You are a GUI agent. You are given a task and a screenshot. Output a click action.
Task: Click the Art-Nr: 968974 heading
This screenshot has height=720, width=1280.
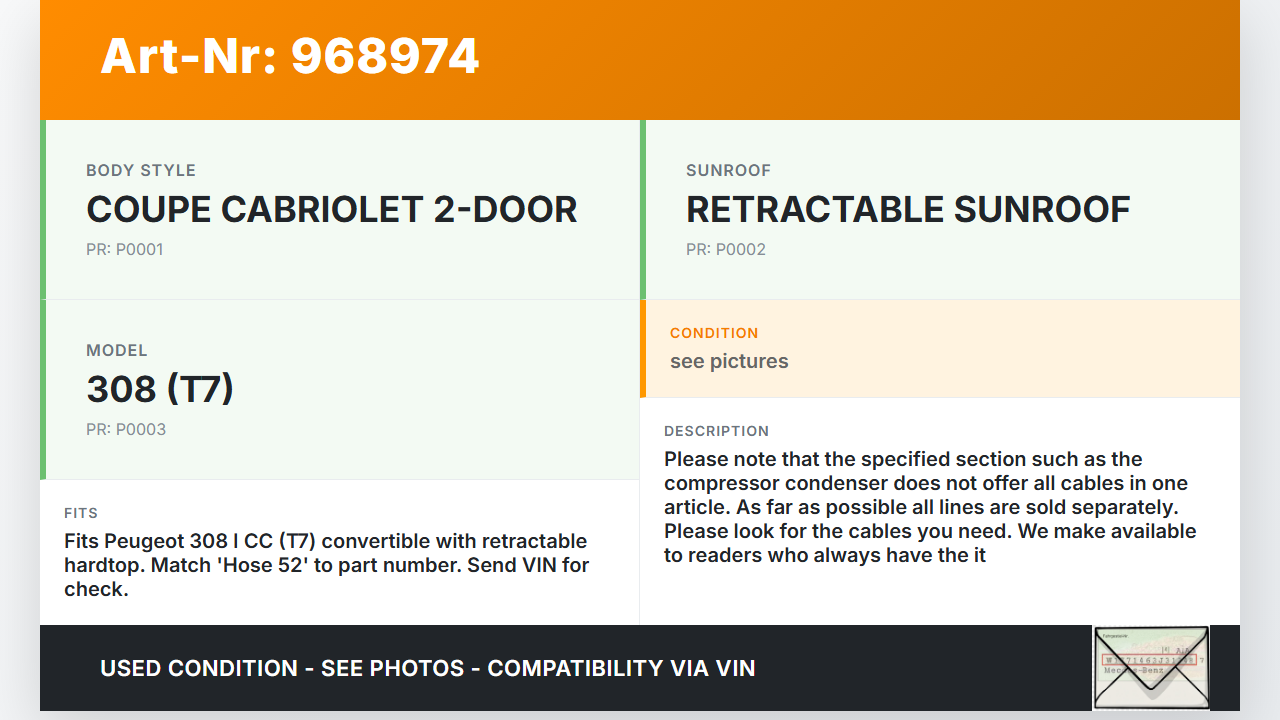pos(290,57)
